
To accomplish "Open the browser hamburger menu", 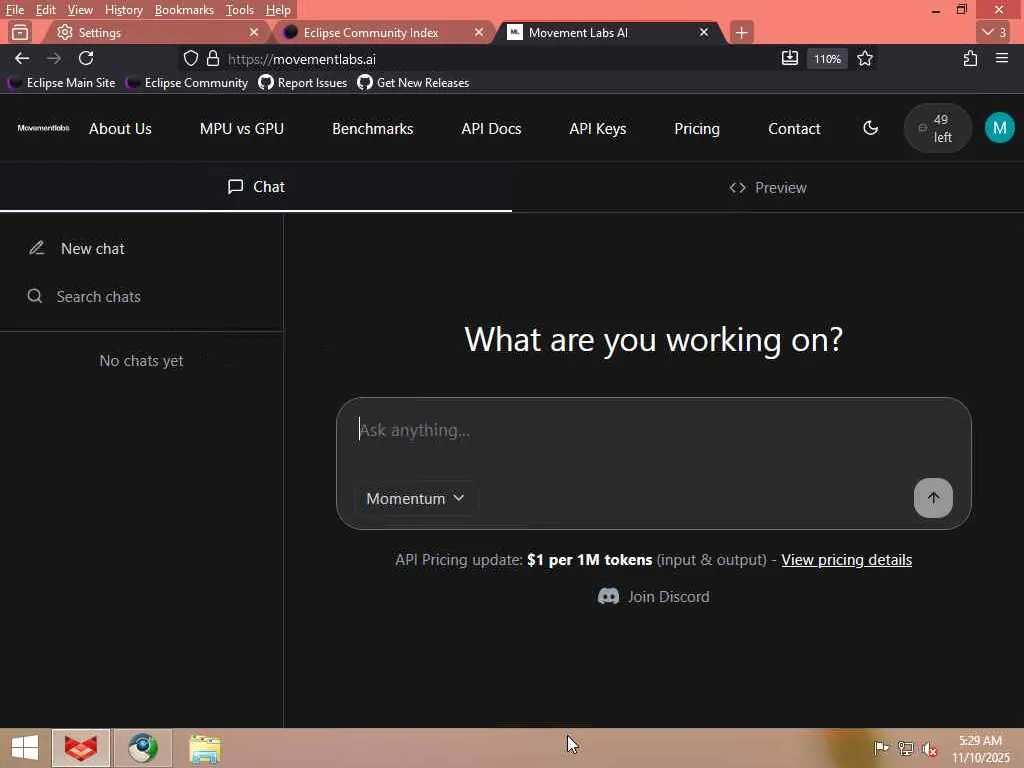I will coord(1002,58).
